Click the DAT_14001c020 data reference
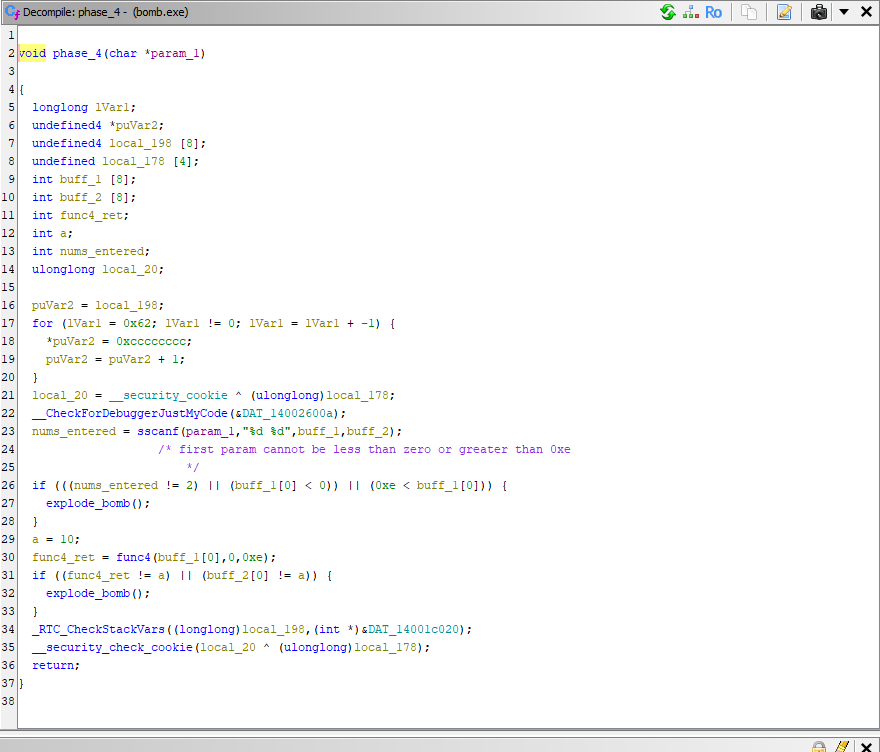880x752 pixels. point(417,629)
